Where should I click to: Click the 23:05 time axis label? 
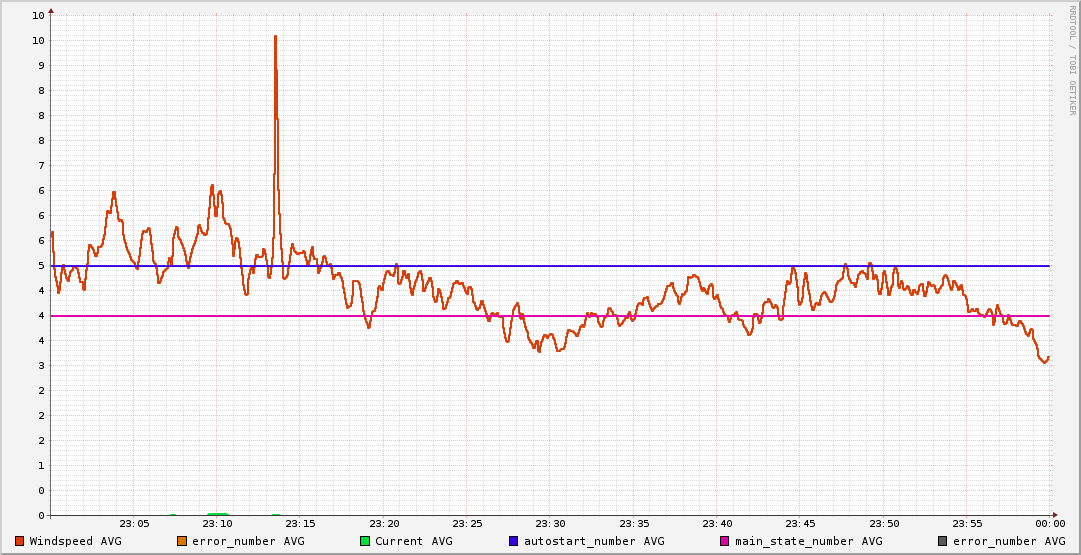(134, 523)
